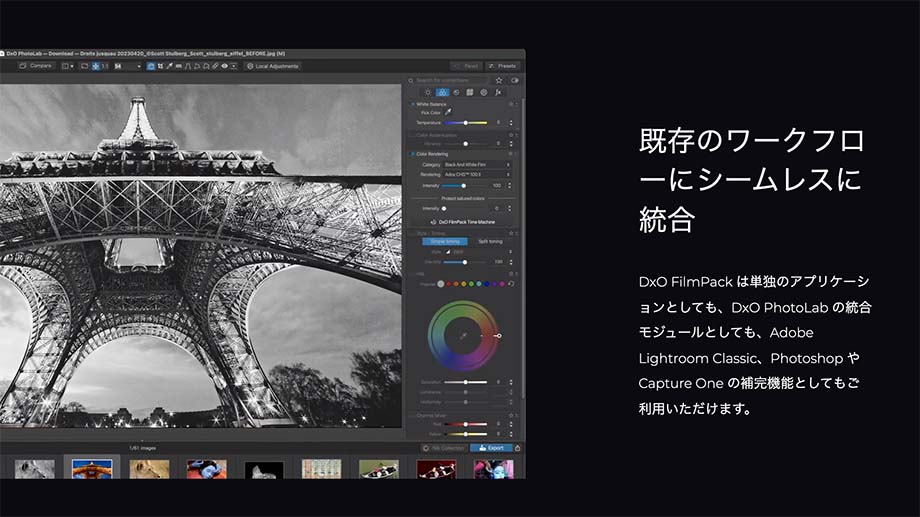Click the HSL channel reset arrow icon
Screen dimensions: 920x517
[x=511, y=284]
